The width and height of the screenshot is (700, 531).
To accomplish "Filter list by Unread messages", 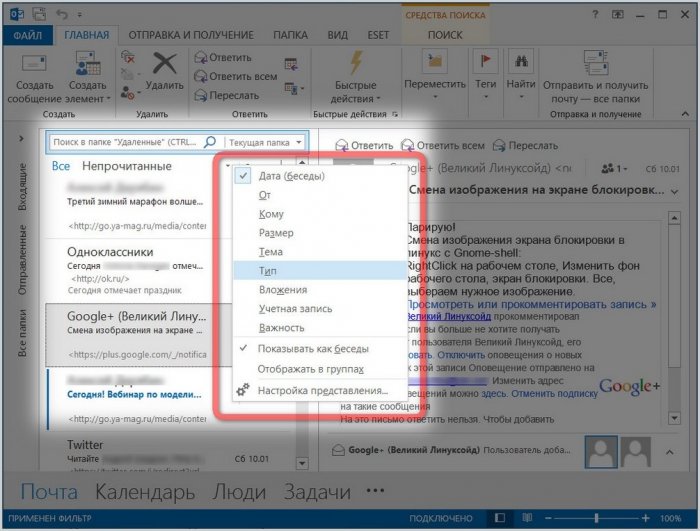I will [x=127, y=166].
